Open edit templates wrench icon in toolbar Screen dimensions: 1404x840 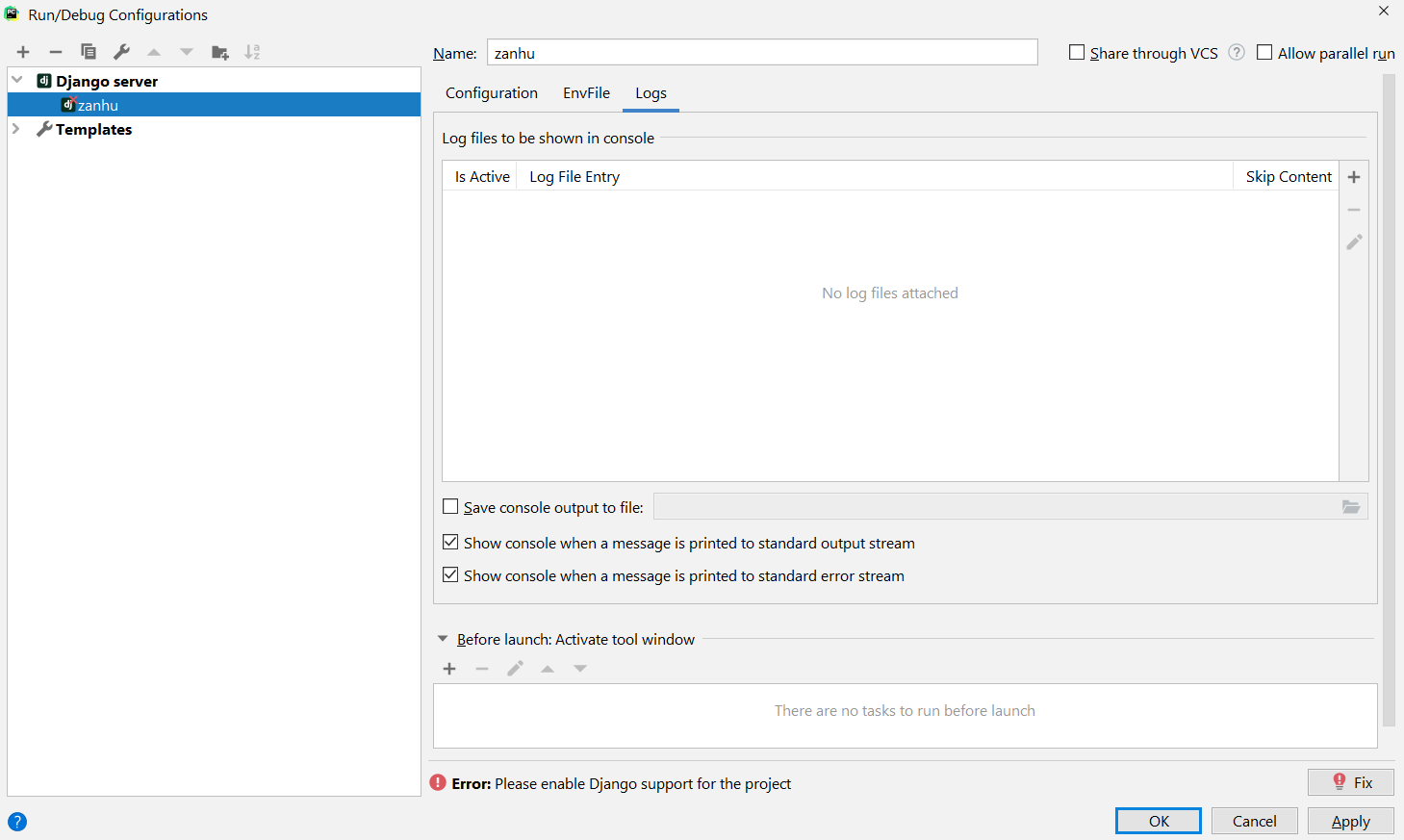click(121, 52)
